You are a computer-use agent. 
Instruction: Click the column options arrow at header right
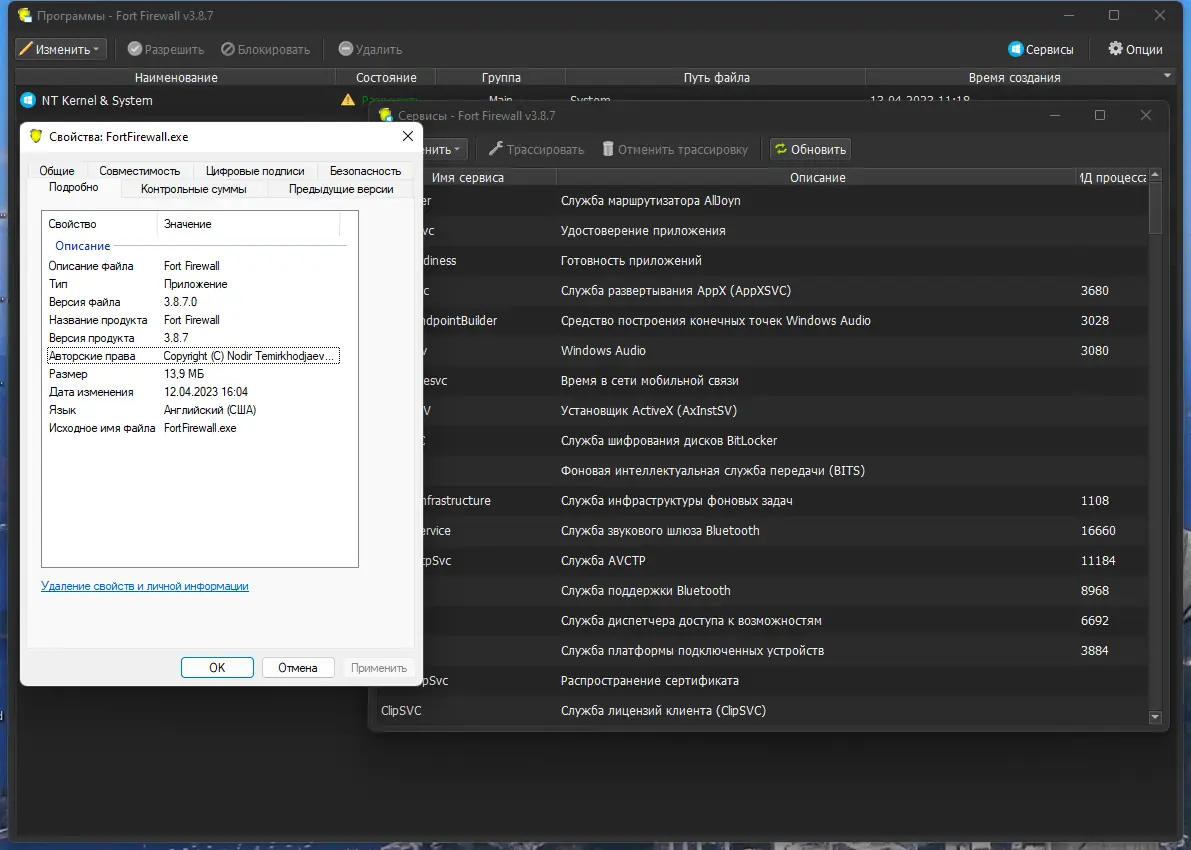coord(1167,76)
